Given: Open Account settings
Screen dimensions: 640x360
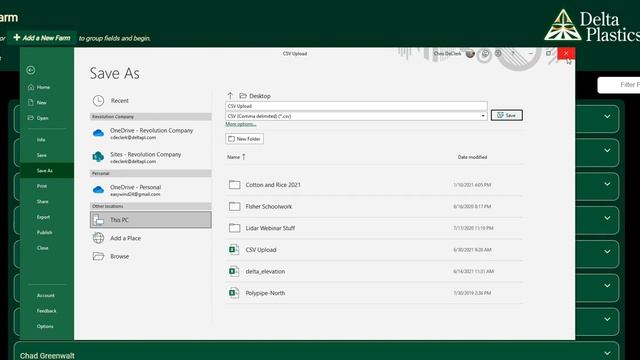Looking at the screenshot, I should (x=46, y=296).
